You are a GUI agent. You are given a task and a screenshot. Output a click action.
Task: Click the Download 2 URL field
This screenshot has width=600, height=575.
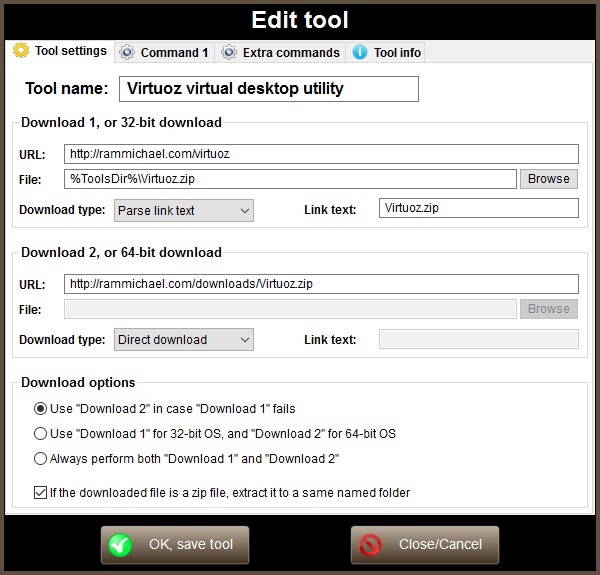coord(321,284)
